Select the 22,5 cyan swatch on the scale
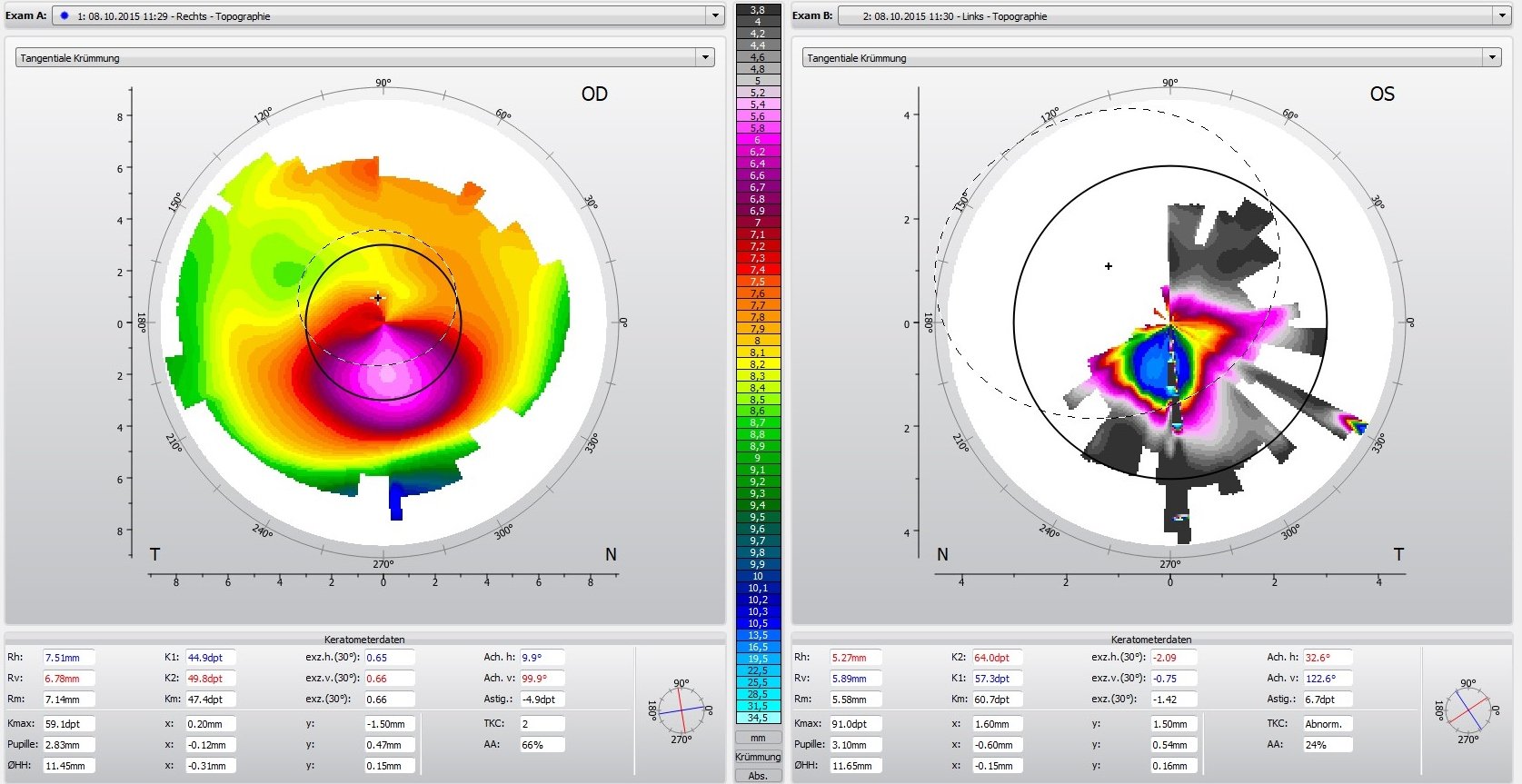Viewport: 1522px width, 784px height. (758, 670)
